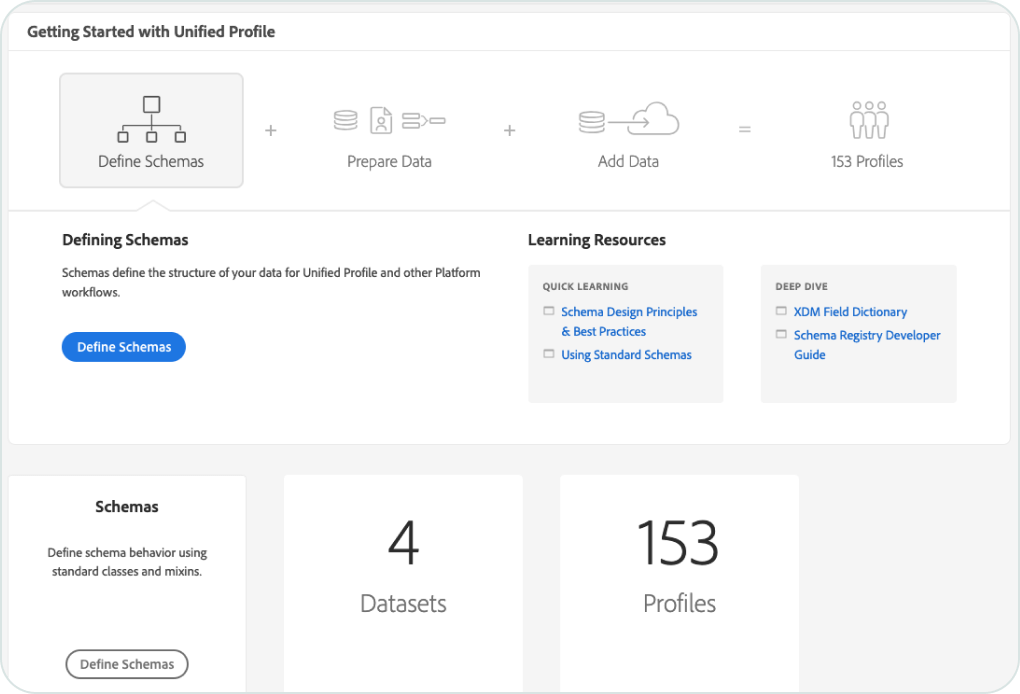
Task: Click the Prepare Data icons group
Action: [389, 121]
